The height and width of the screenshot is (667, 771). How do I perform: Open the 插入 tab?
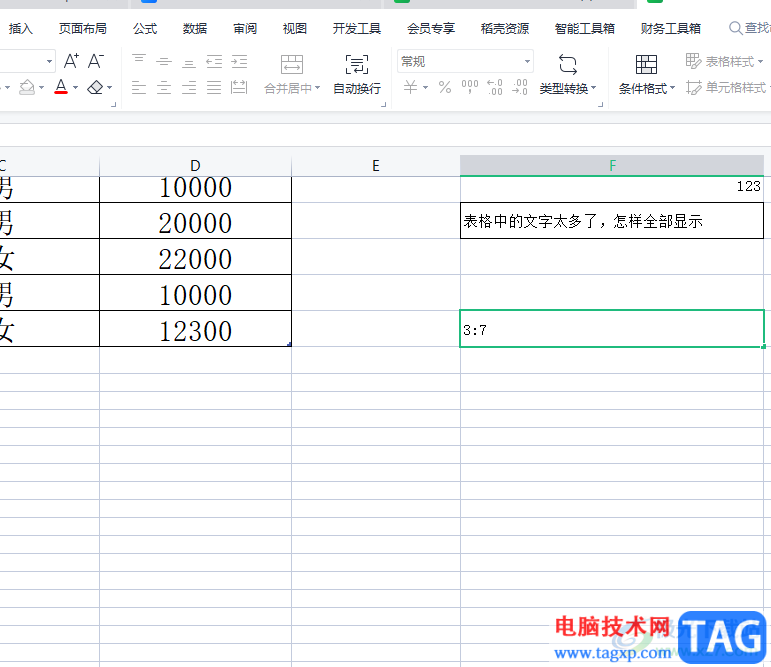20,29
